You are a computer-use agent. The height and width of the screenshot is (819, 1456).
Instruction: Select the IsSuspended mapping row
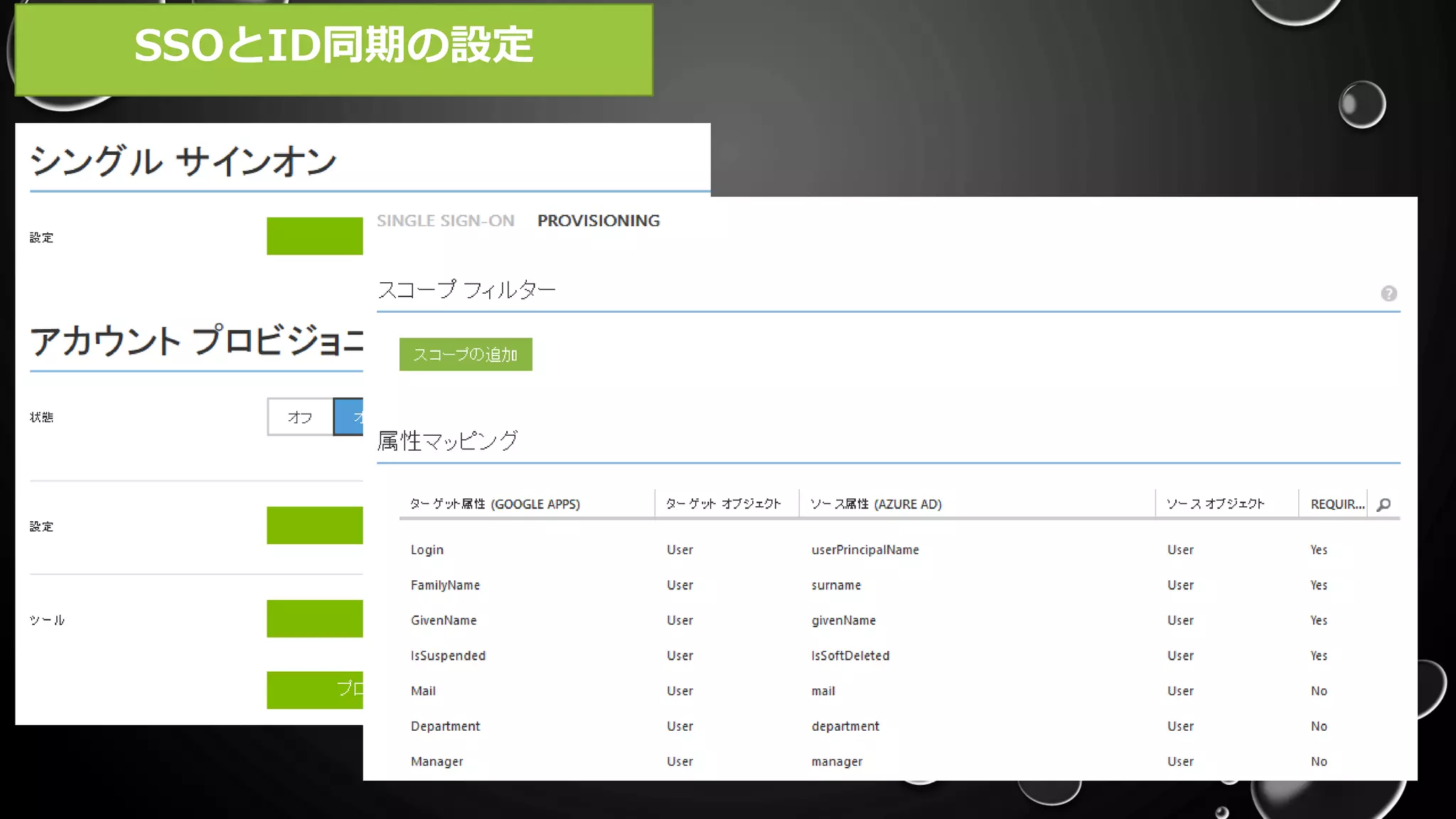click(448, 655)
